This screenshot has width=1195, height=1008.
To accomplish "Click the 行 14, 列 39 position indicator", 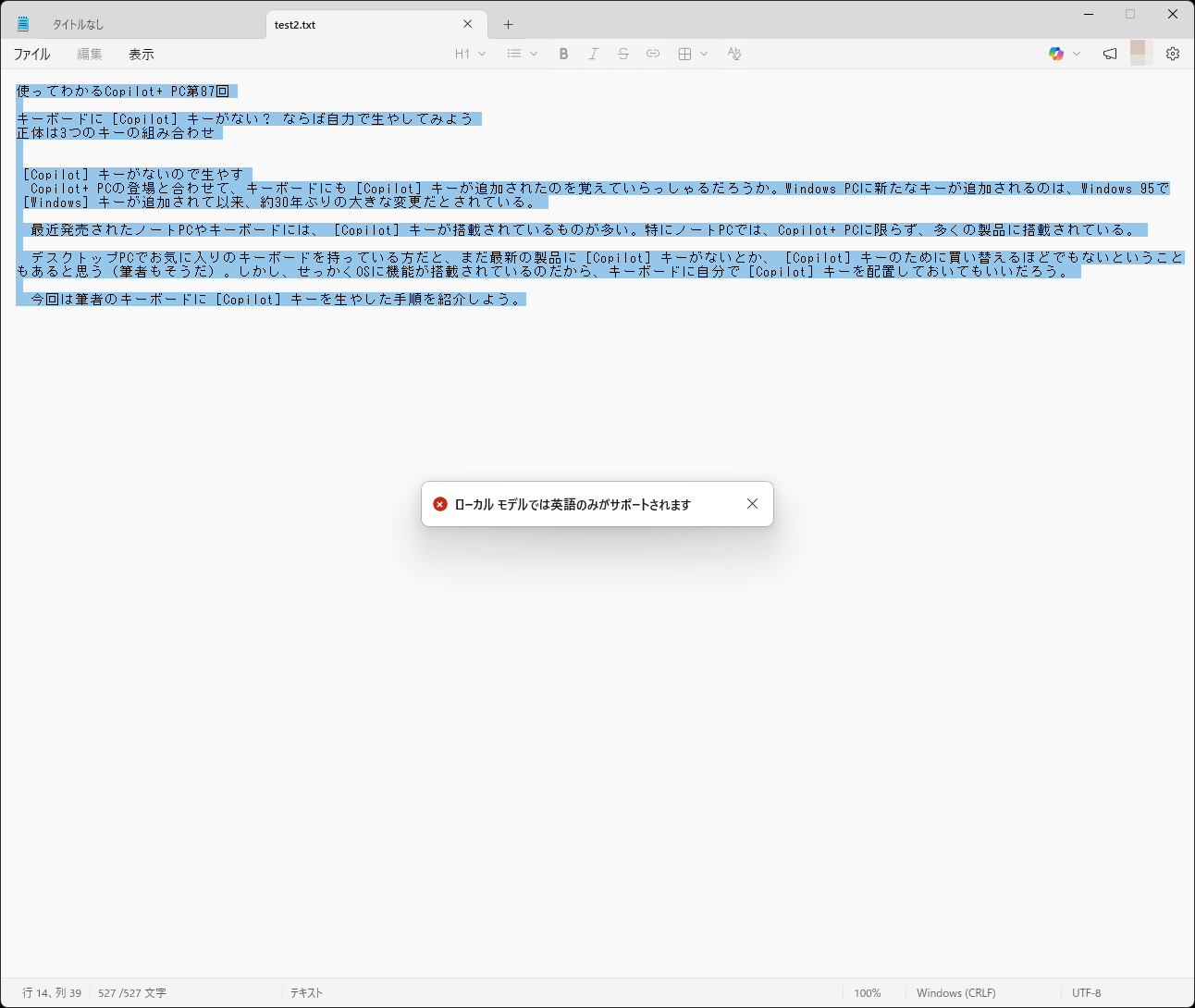I will click(52, 993).
